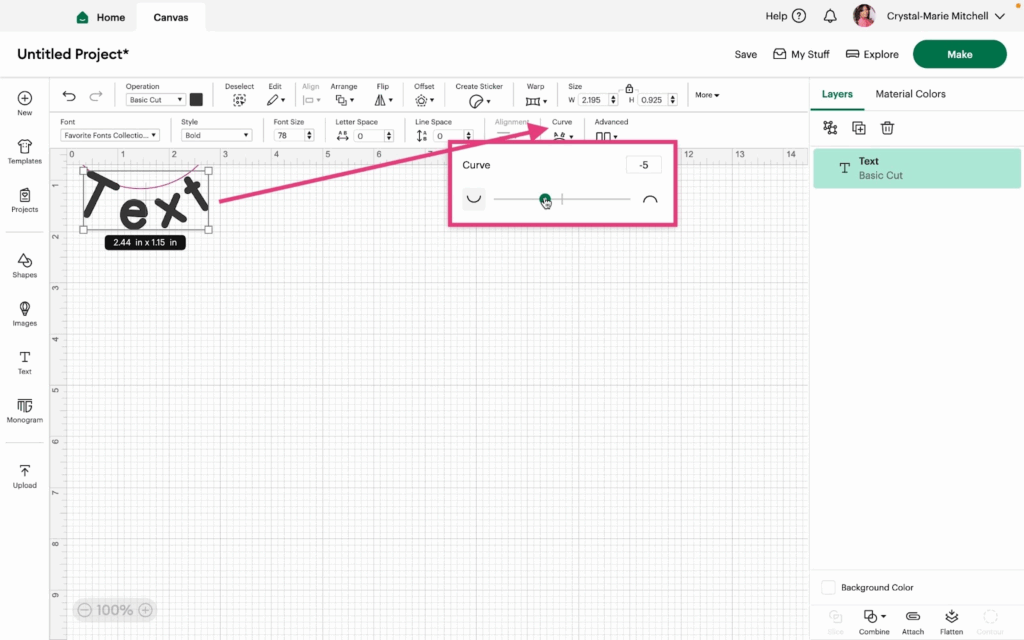The width and height of the screenshot is (1024, 640).
Task: Open the Monogram tool
Action: click(25, 410)
